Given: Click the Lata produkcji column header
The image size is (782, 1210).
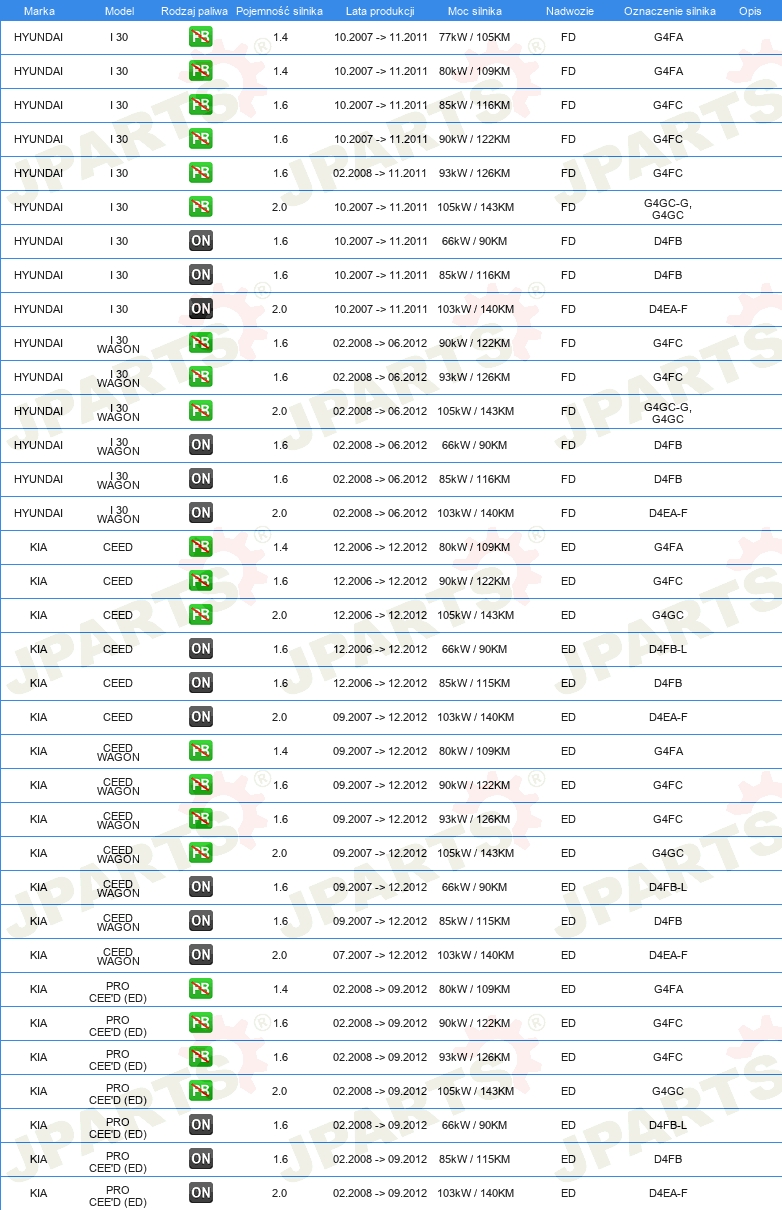Looking at the screenshot, I should pyautogui.click(x=380, y=11).
